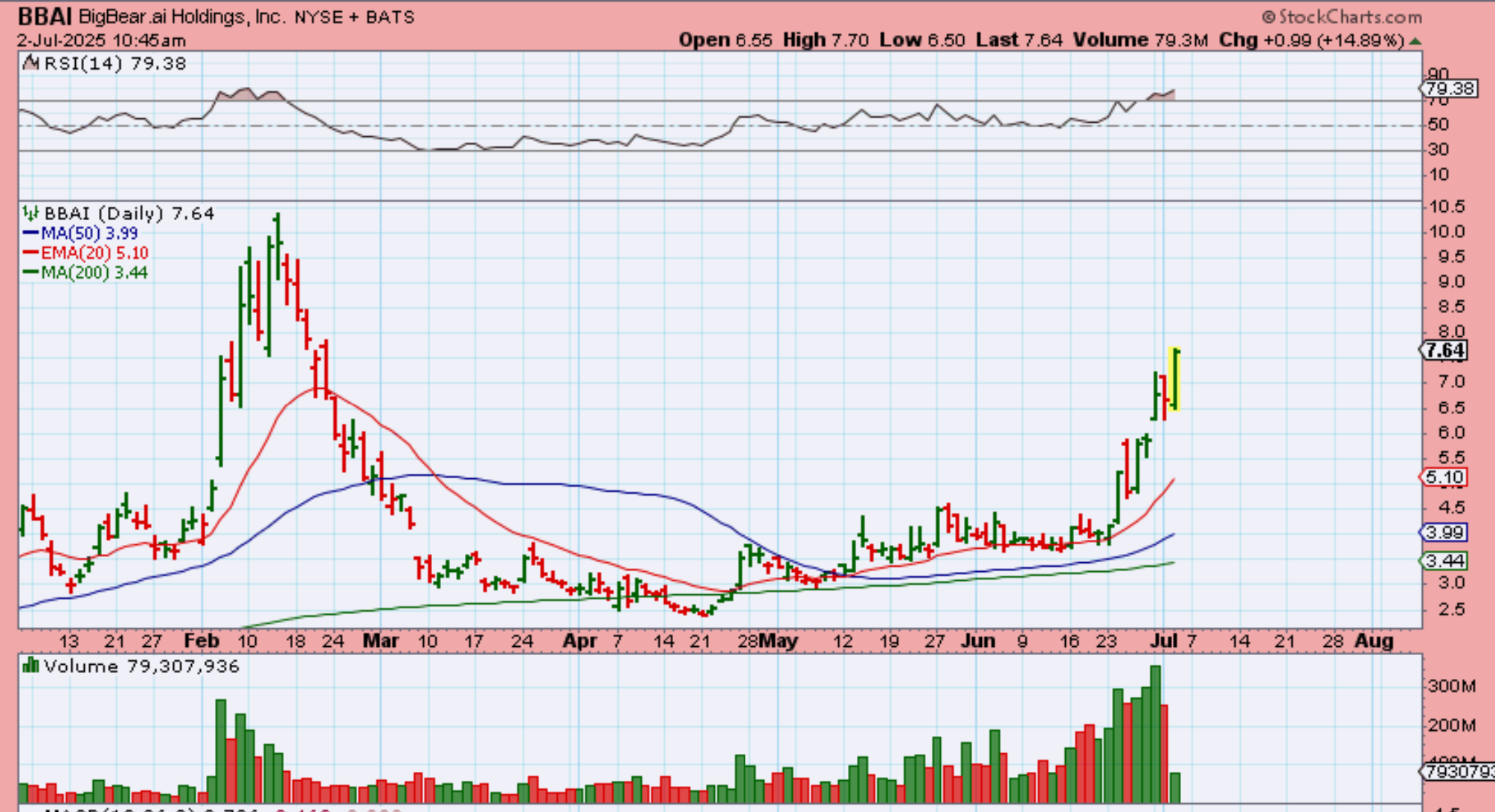Click the BBAI (Daily) candlestick icon

30,214
